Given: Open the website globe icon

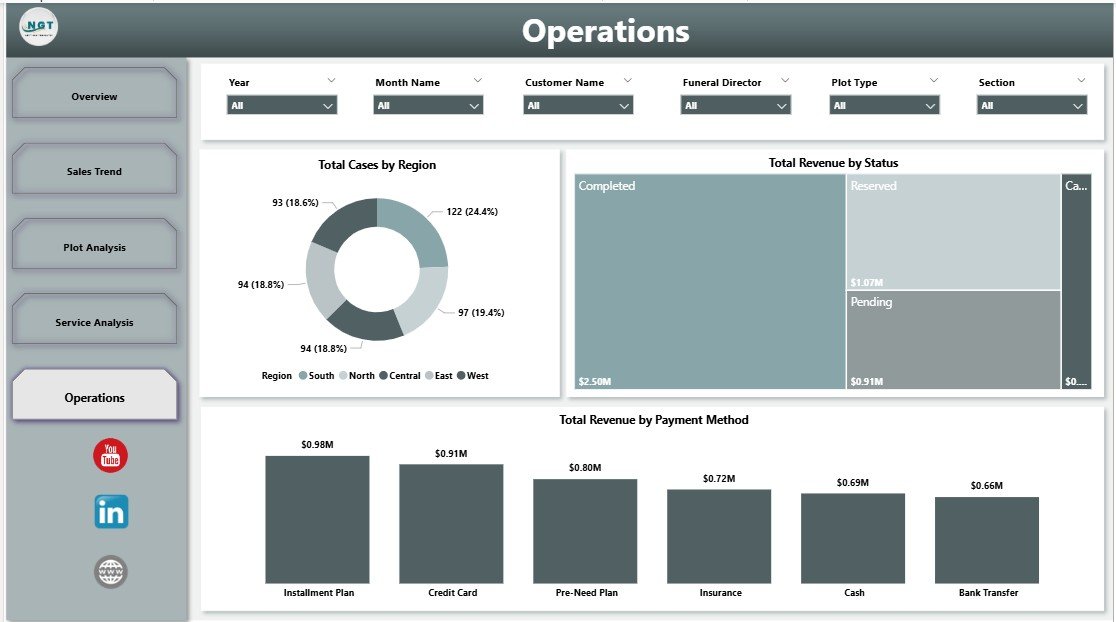Looking at the screenshot, I should pos(110,571).
